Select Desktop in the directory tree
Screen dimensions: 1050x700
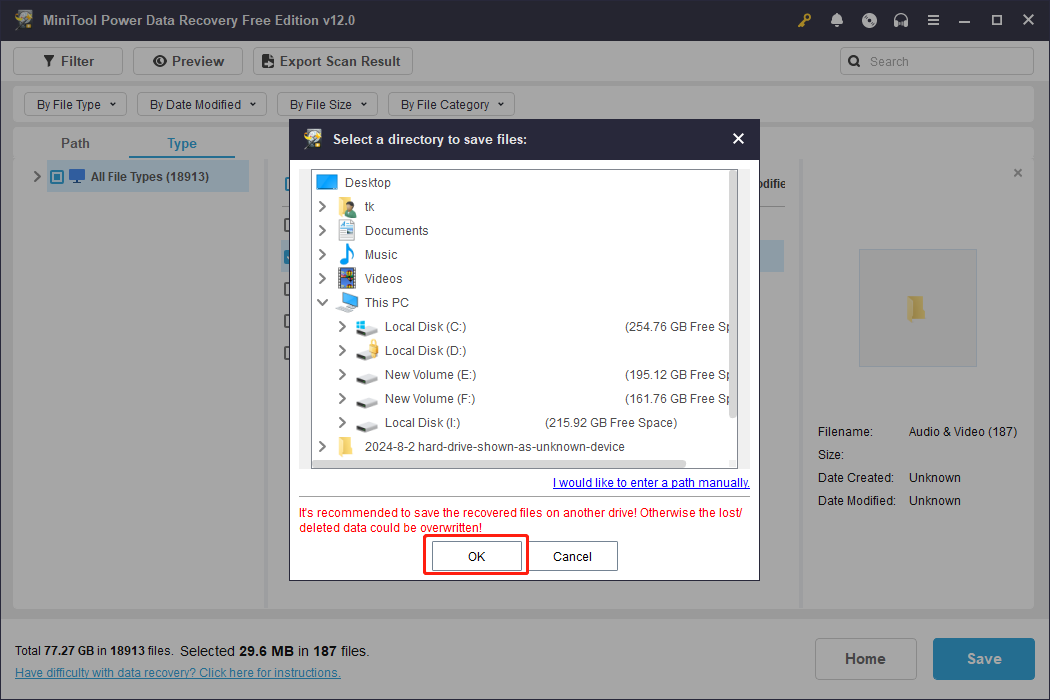point(368,182)
